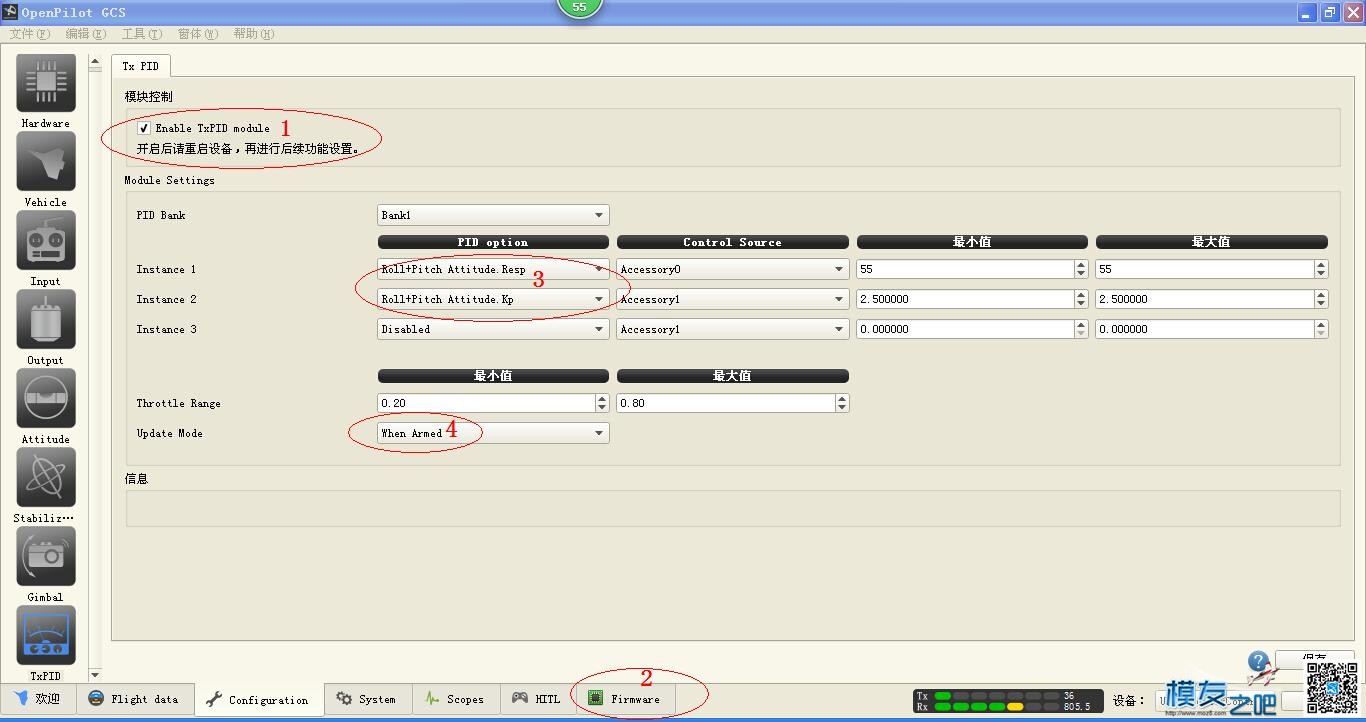1366x722 pixels.
Task: Adjust Throttle Range maximum stepper
Action: (x=842, y=403)
